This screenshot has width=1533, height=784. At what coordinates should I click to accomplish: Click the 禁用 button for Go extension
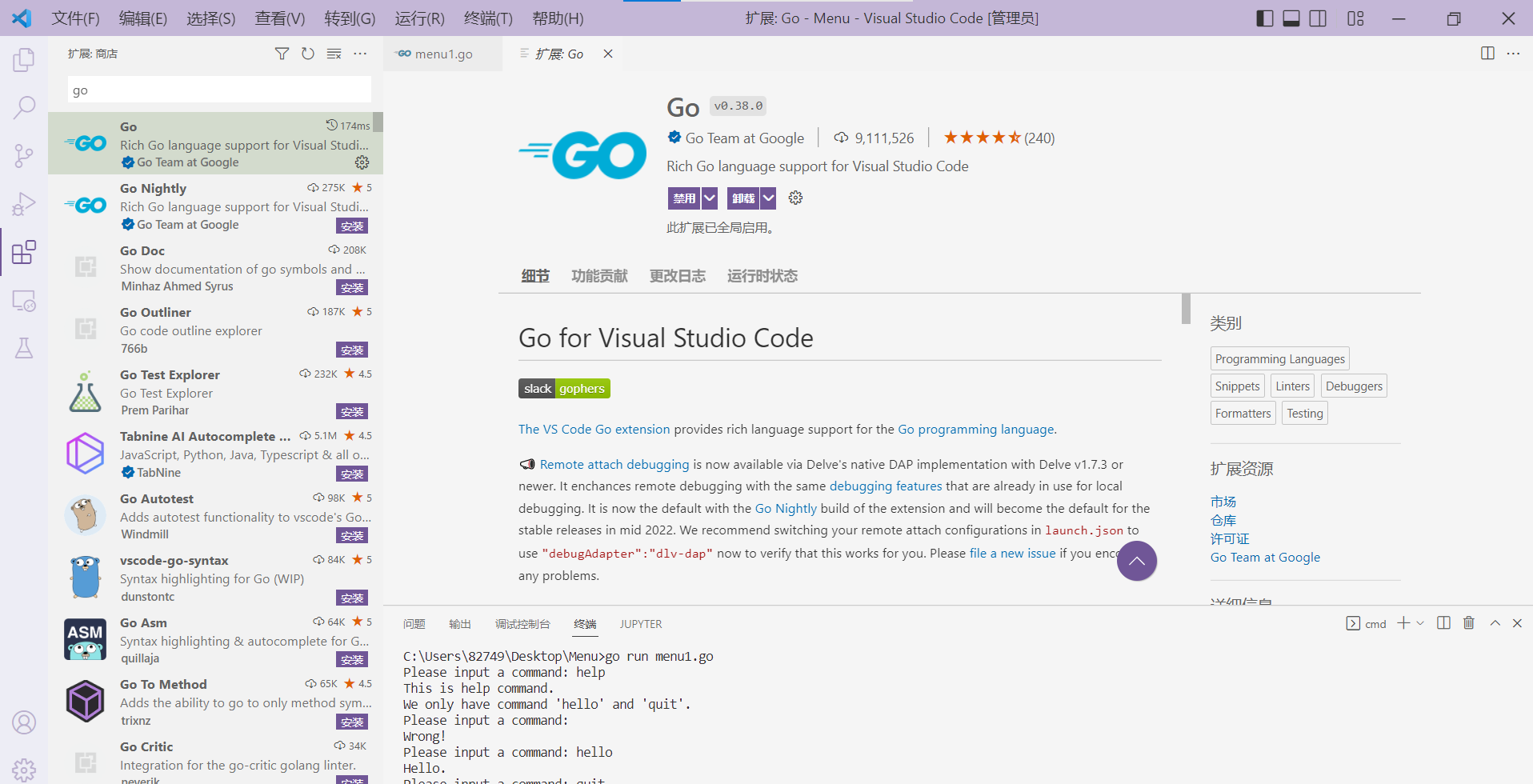tap(684, 198)
